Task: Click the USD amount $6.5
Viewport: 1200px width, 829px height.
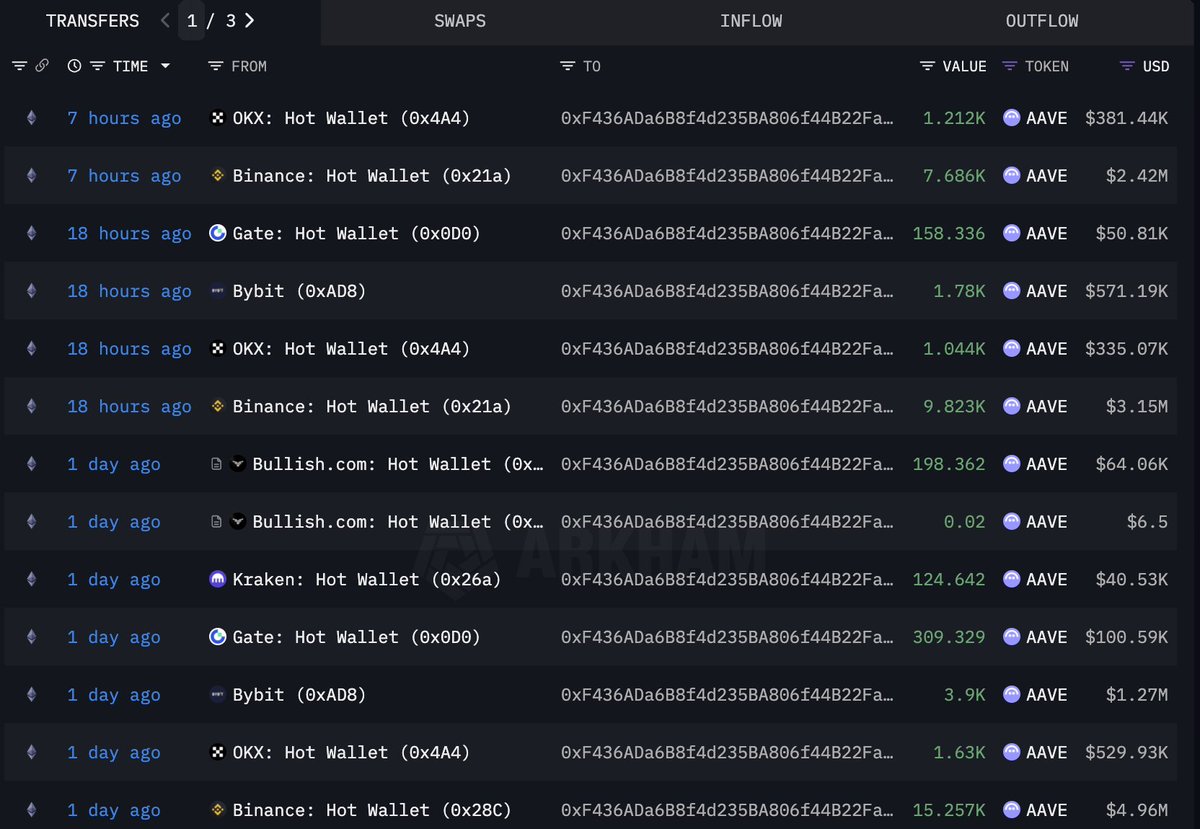Action: pos(1147,522)
